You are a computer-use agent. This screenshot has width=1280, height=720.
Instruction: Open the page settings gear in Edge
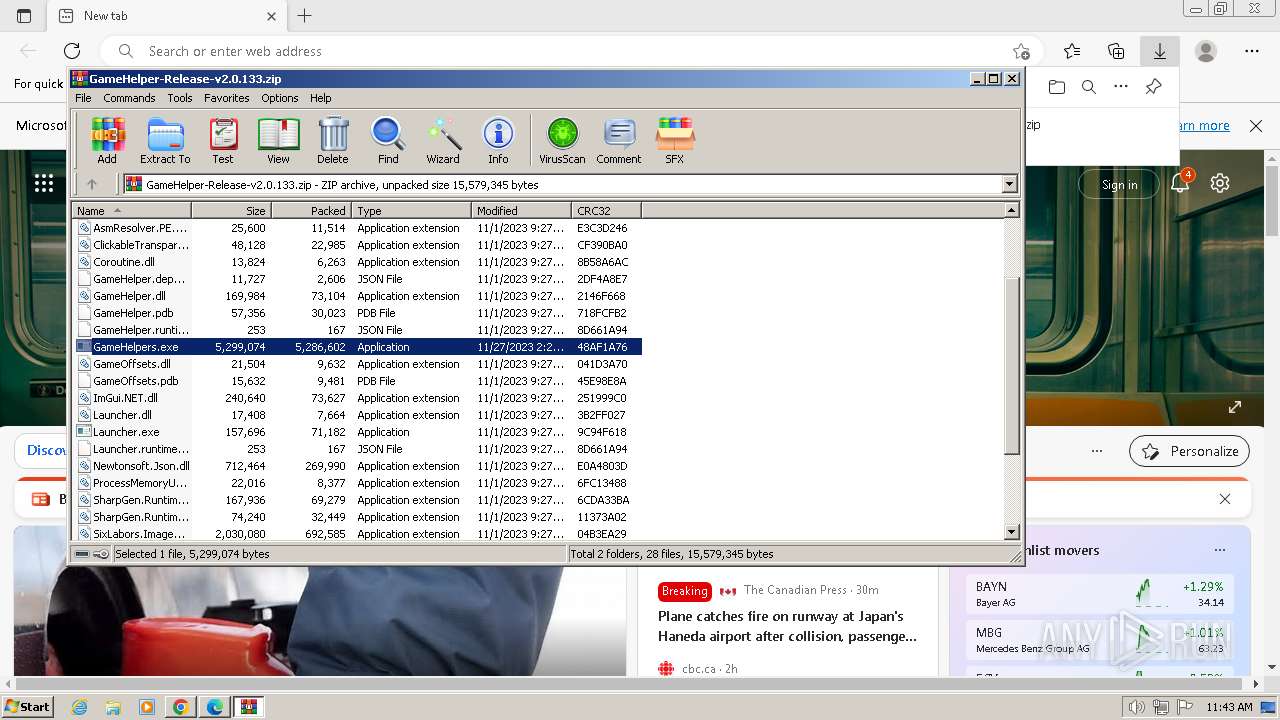[1219, 183]
